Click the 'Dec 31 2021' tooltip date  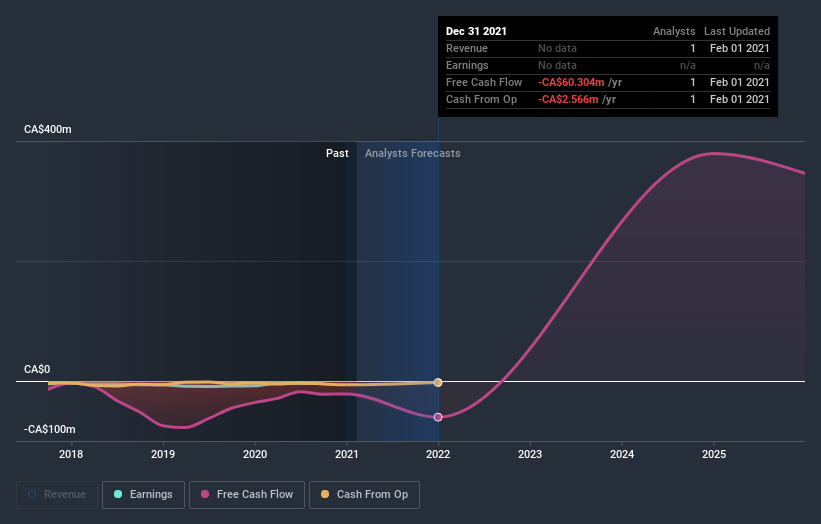[476, 31]
